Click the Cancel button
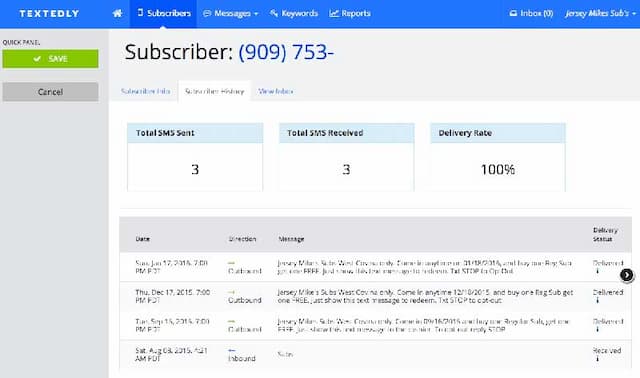 point(50,92)
